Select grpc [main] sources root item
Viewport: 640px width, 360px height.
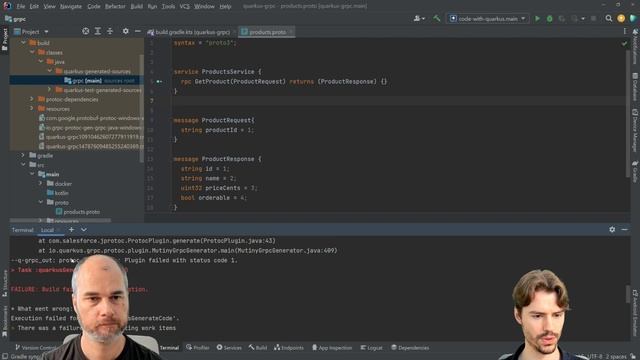[x=76, y=80]
